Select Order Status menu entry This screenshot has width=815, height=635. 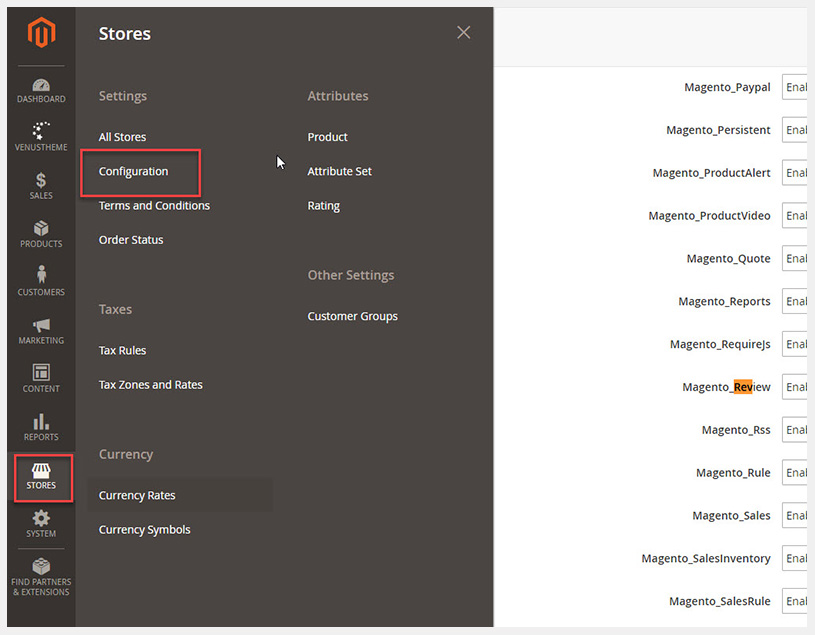coord(131,240)
